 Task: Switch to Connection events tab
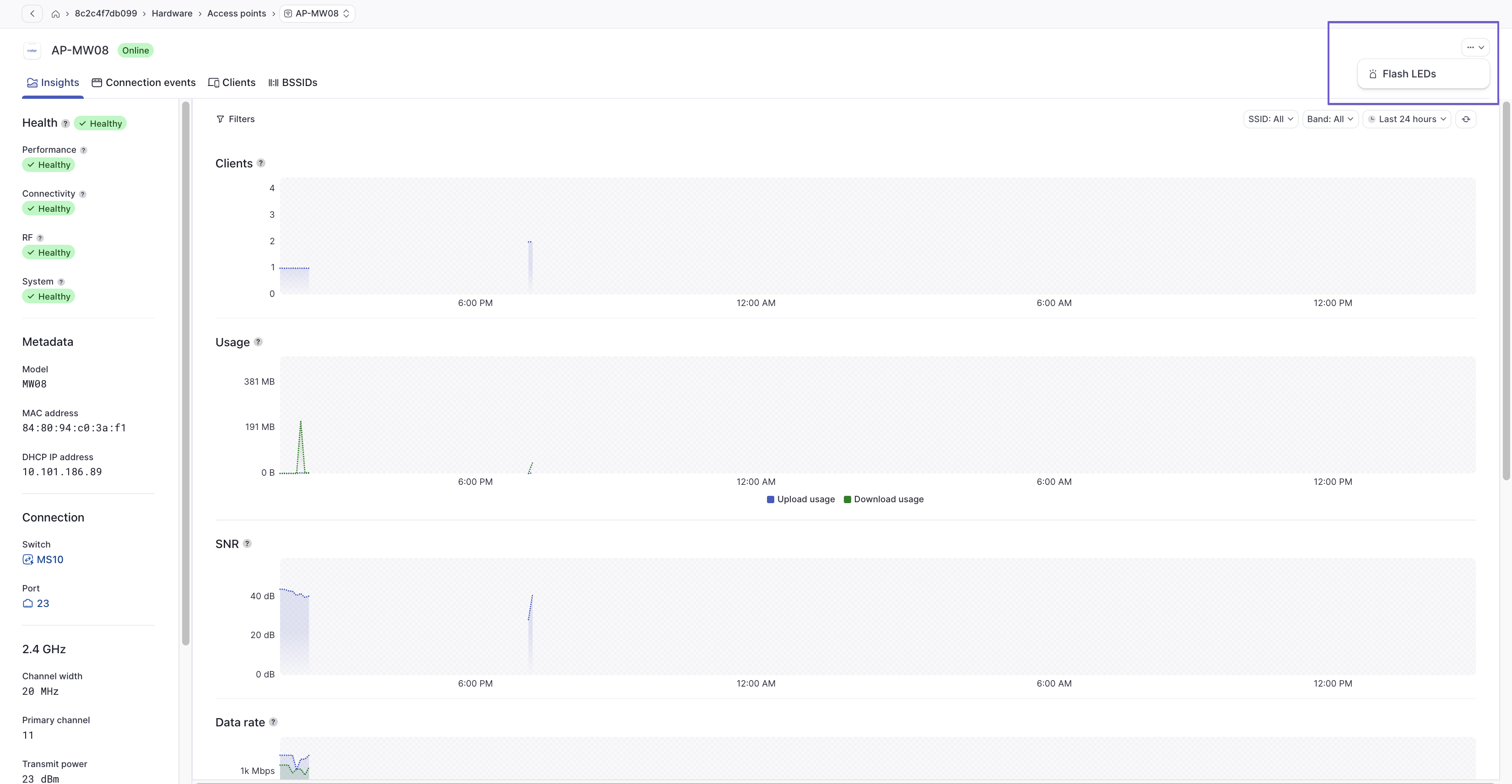pos(144,83)
